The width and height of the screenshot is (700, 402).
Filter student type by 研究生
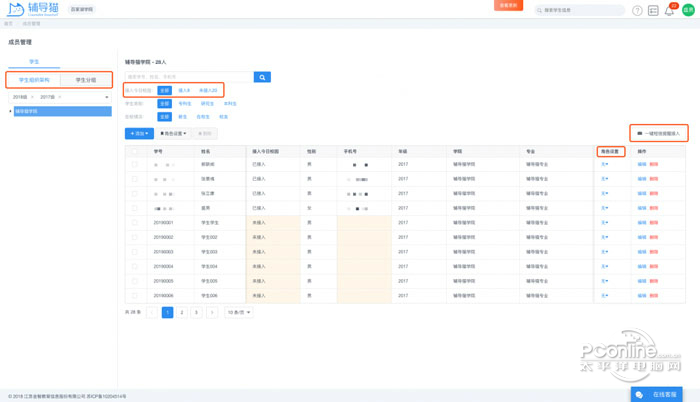(x=207, y=104)
